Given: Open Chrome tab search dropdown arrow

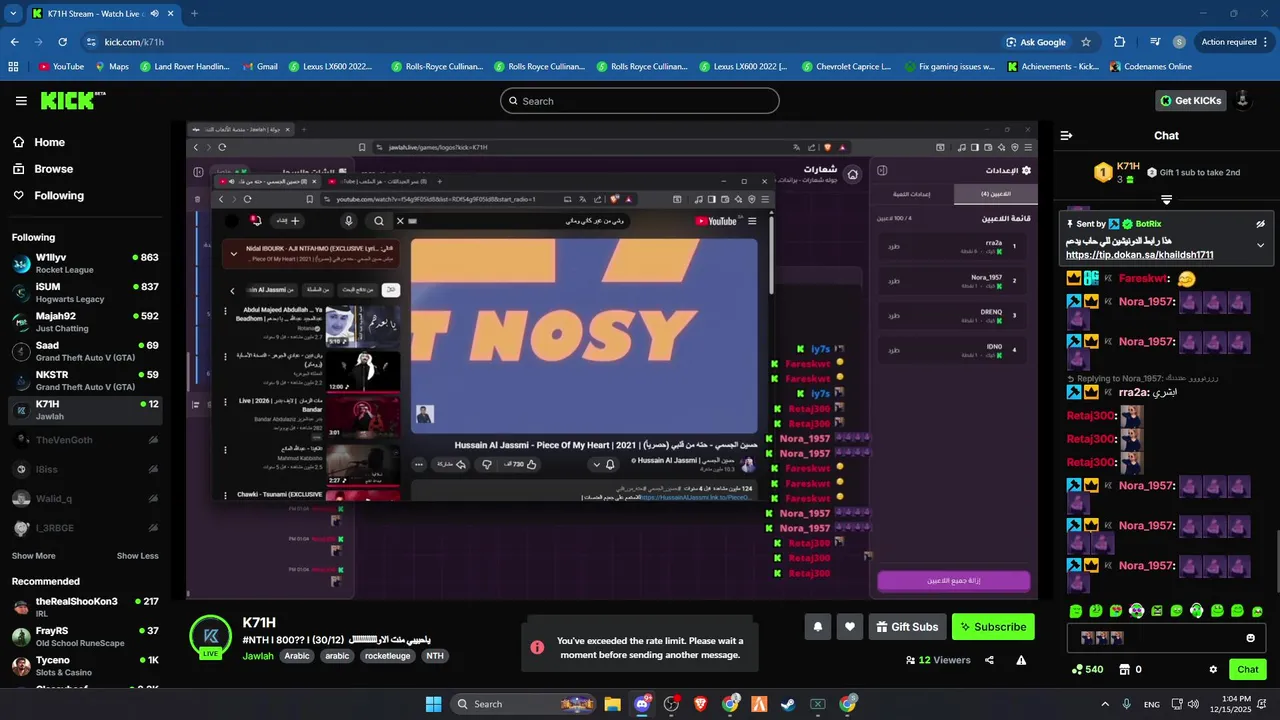Looking at the screenshot, I should point(13,13).
